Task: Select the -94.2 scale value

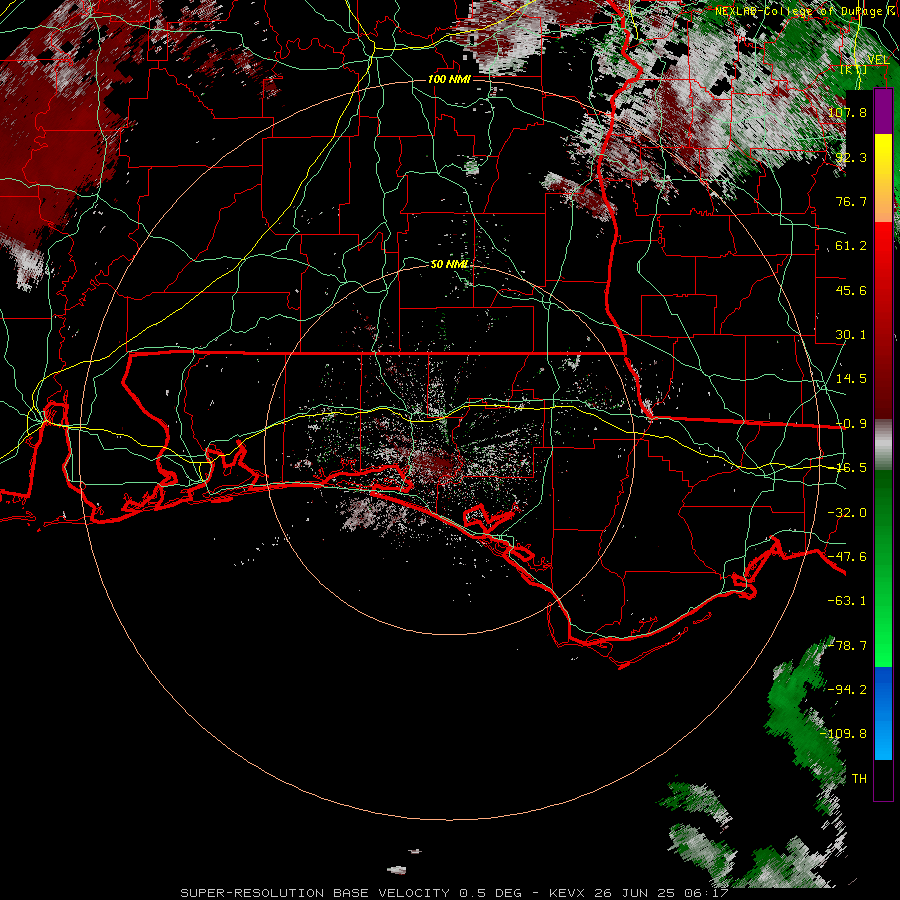Action: click(x=847, y=690)
